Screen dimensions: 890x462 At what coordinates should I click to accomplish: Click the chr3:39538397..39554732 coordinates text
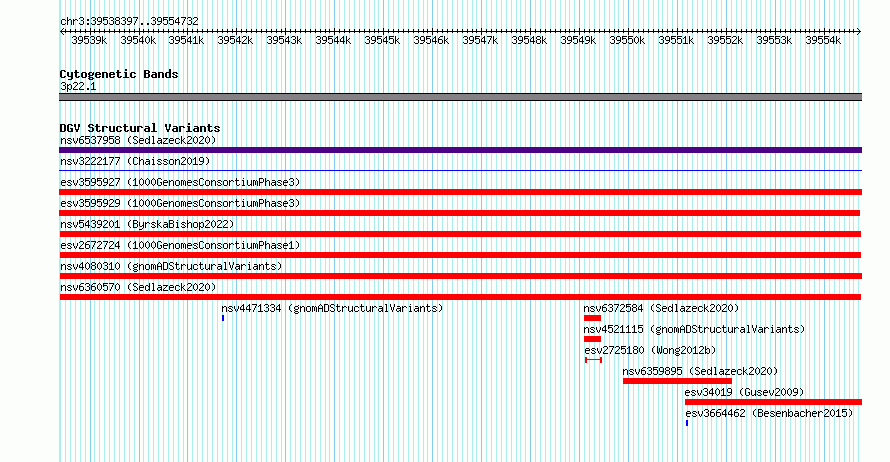(x=129, y=21)
